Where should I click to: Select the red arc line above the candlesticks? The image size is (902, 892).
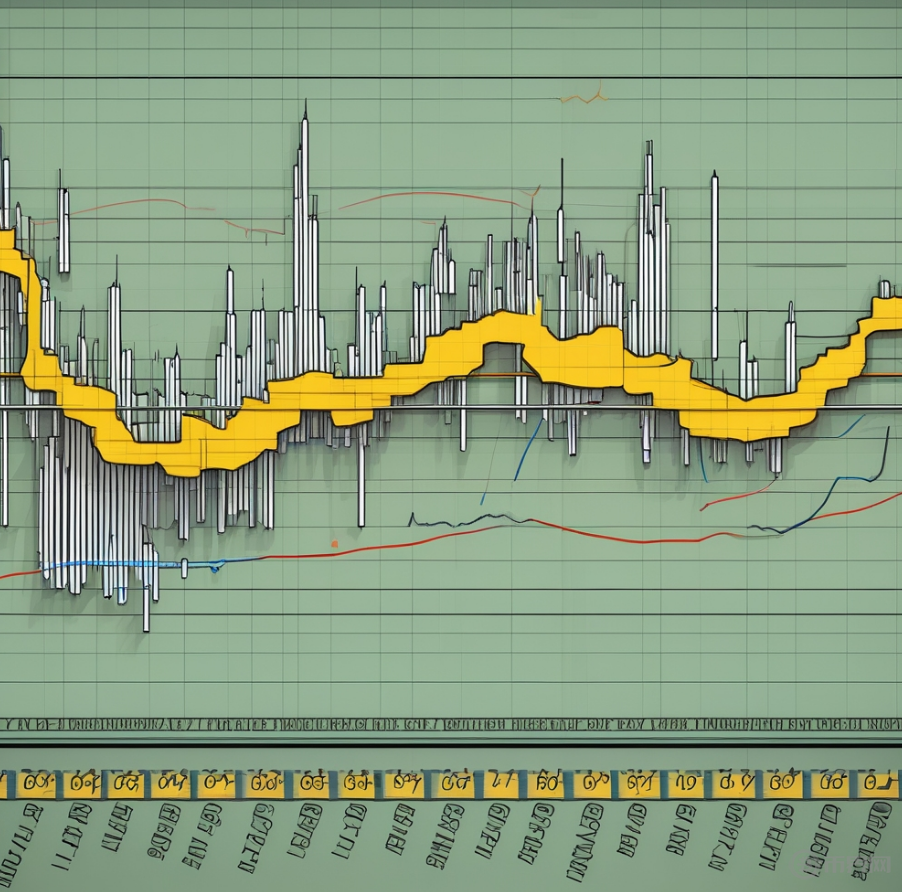pyautogui.click(x=430, y=196)
